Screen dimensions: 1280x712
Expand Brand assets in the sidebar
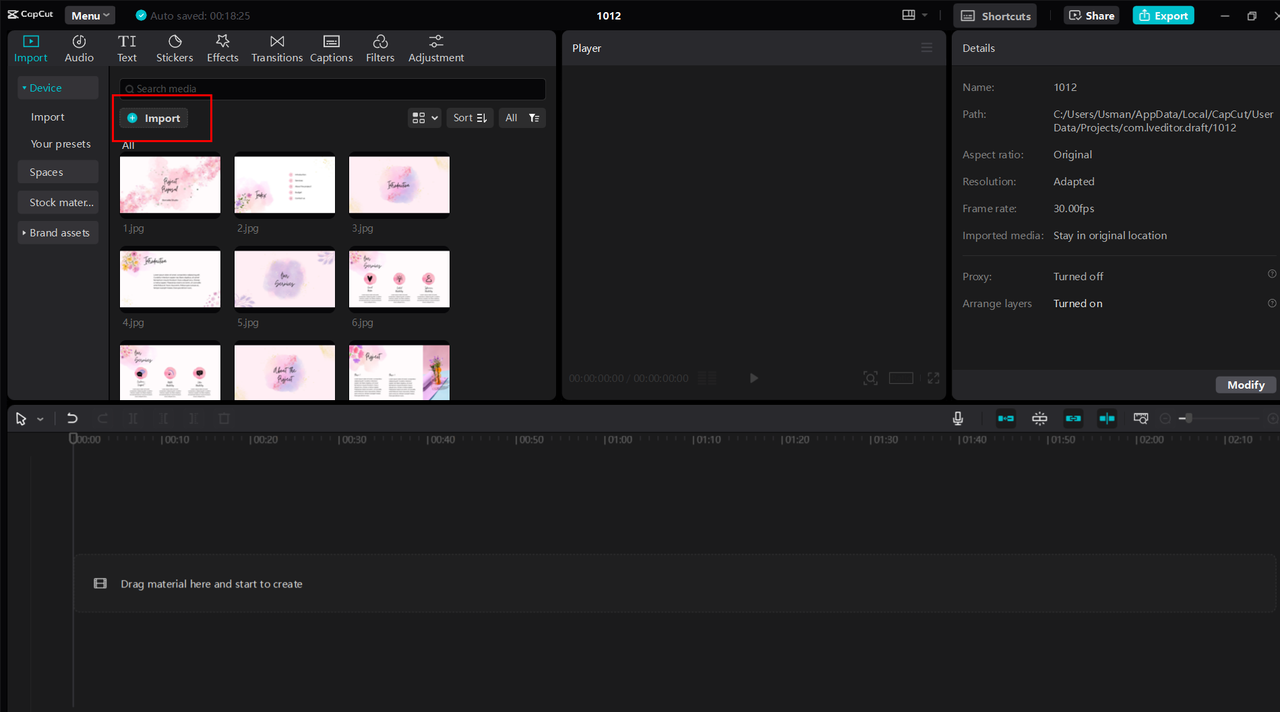[58, 232]
